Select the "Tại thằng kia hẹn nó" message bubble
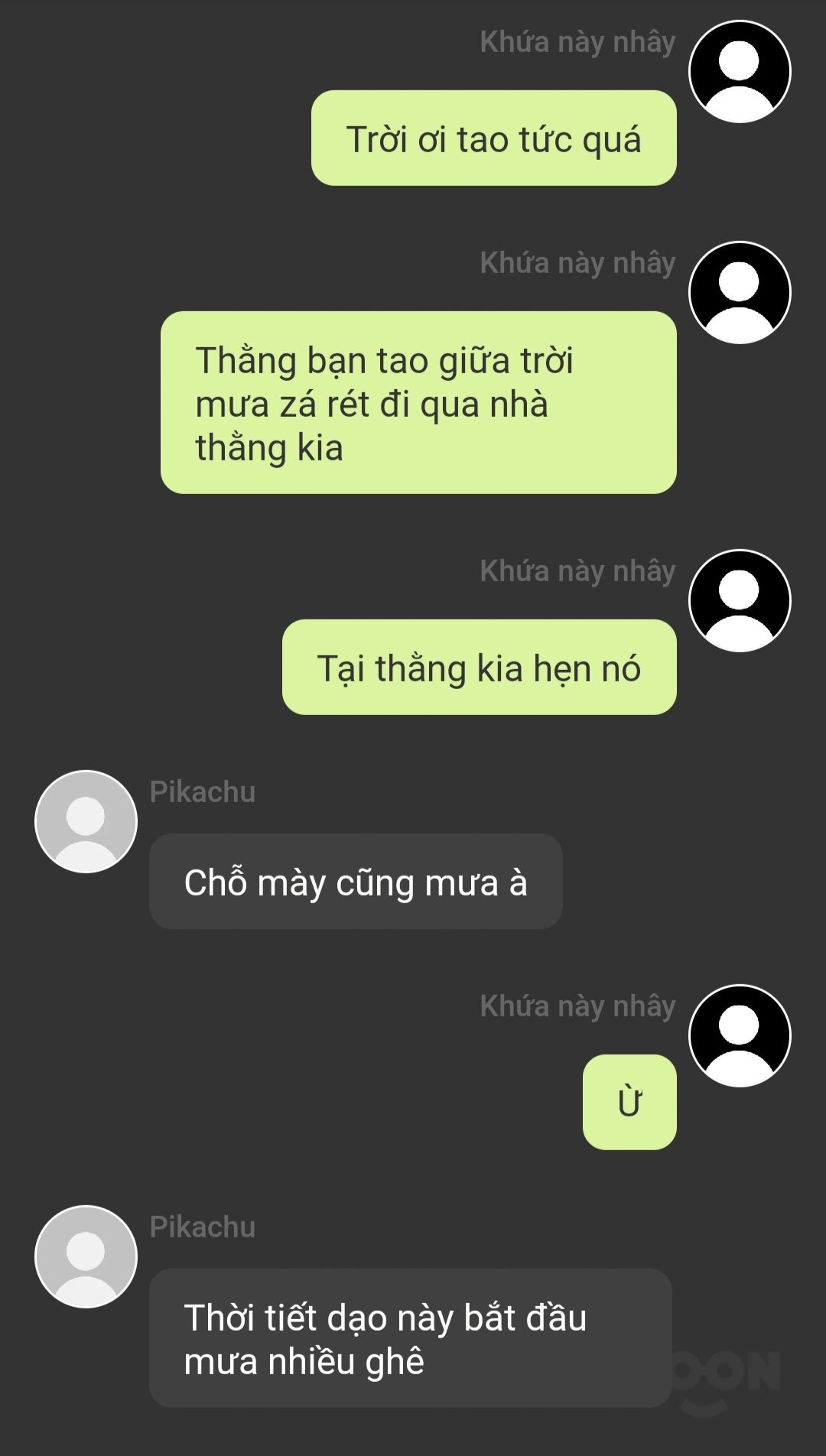The image size is (826, 1456). (x=479, y=667)
